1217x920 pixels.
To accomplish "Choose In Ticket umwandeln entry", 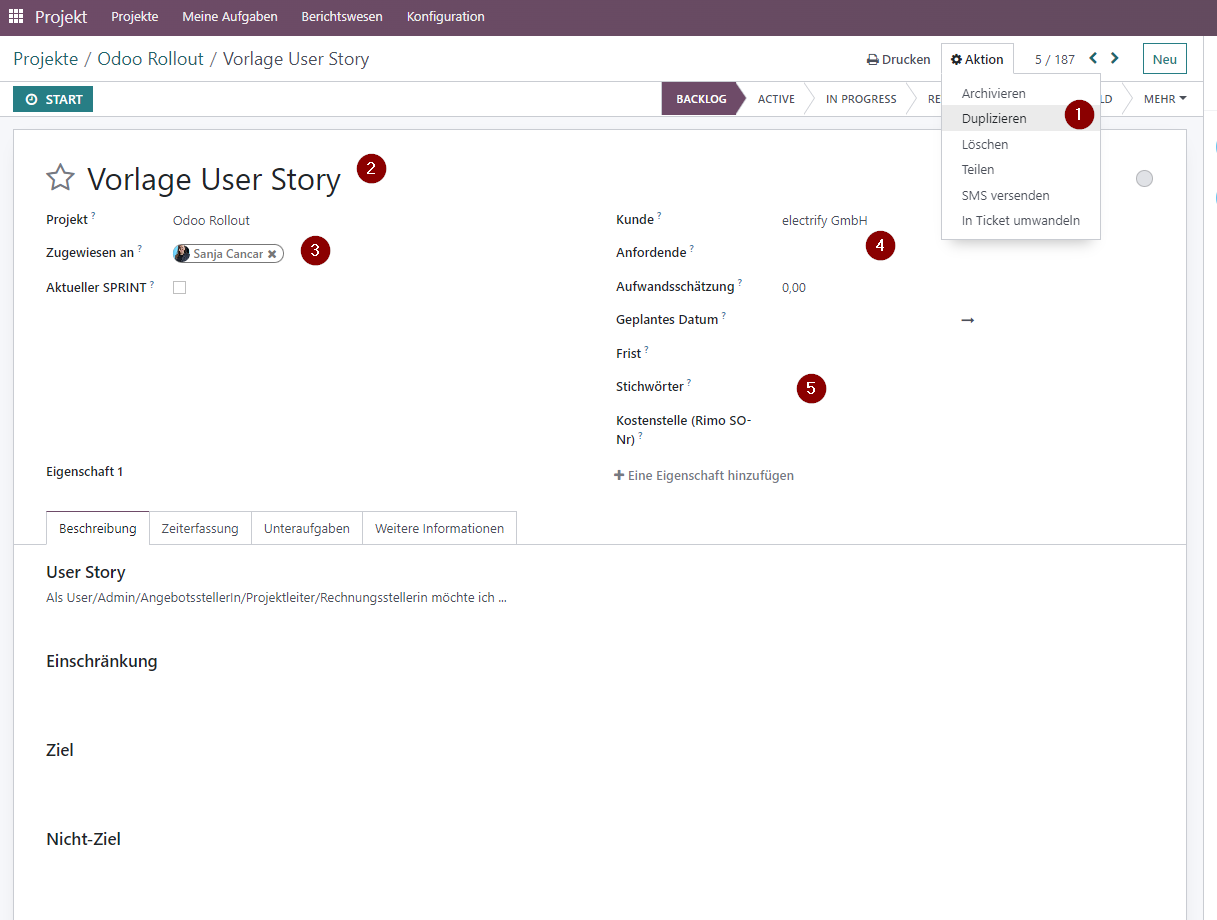I will pyautogui.click(x=1020, y=220).
